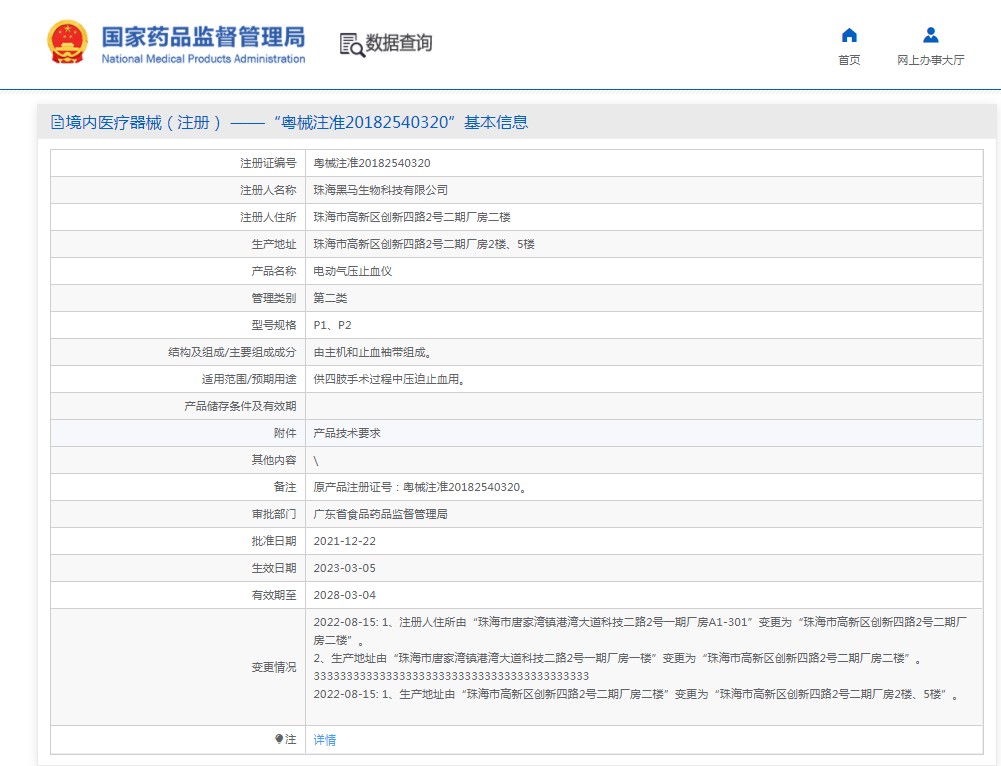The image size is (1001, 766).
Task: Click the National Medical Products Administration subtitle
Action: click(x=203, y=59)
